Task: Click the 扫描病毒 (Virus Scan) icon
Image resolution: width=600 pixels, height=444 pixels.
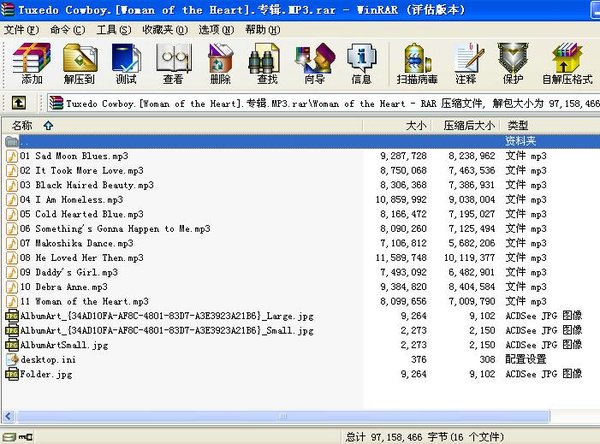Action: 417,63
